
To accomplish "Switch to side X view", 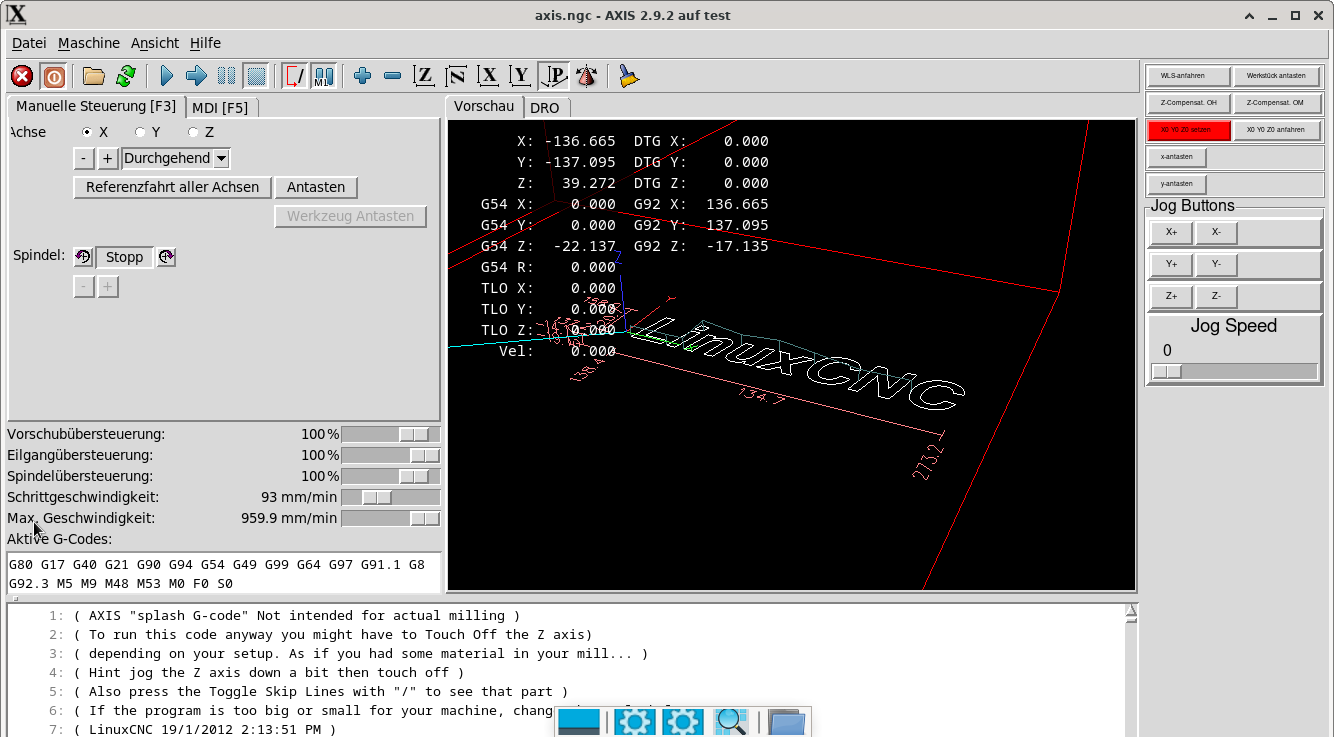I will pos(488,76).
